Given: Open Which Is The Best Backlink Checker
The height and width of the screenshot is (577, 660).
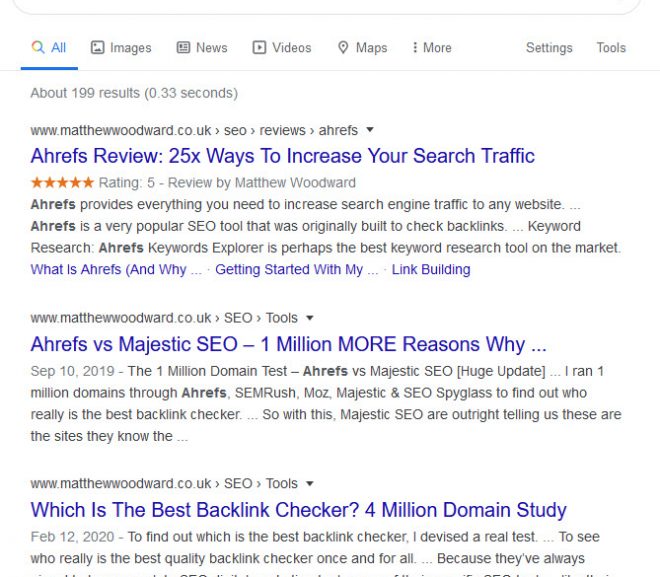Looking at the screenshot, I should pos(298,510).
